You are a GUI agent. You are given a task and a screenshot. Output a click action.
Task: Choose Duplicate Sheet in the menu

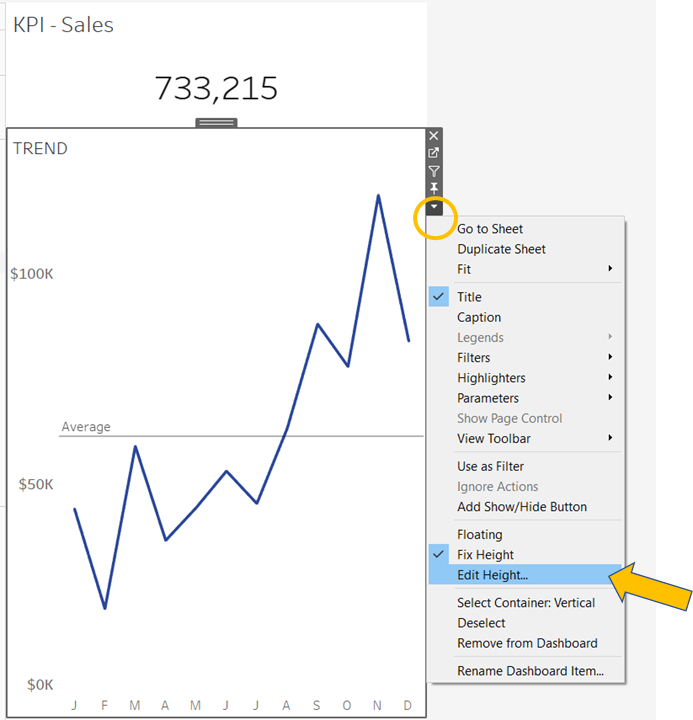[501, 249]
